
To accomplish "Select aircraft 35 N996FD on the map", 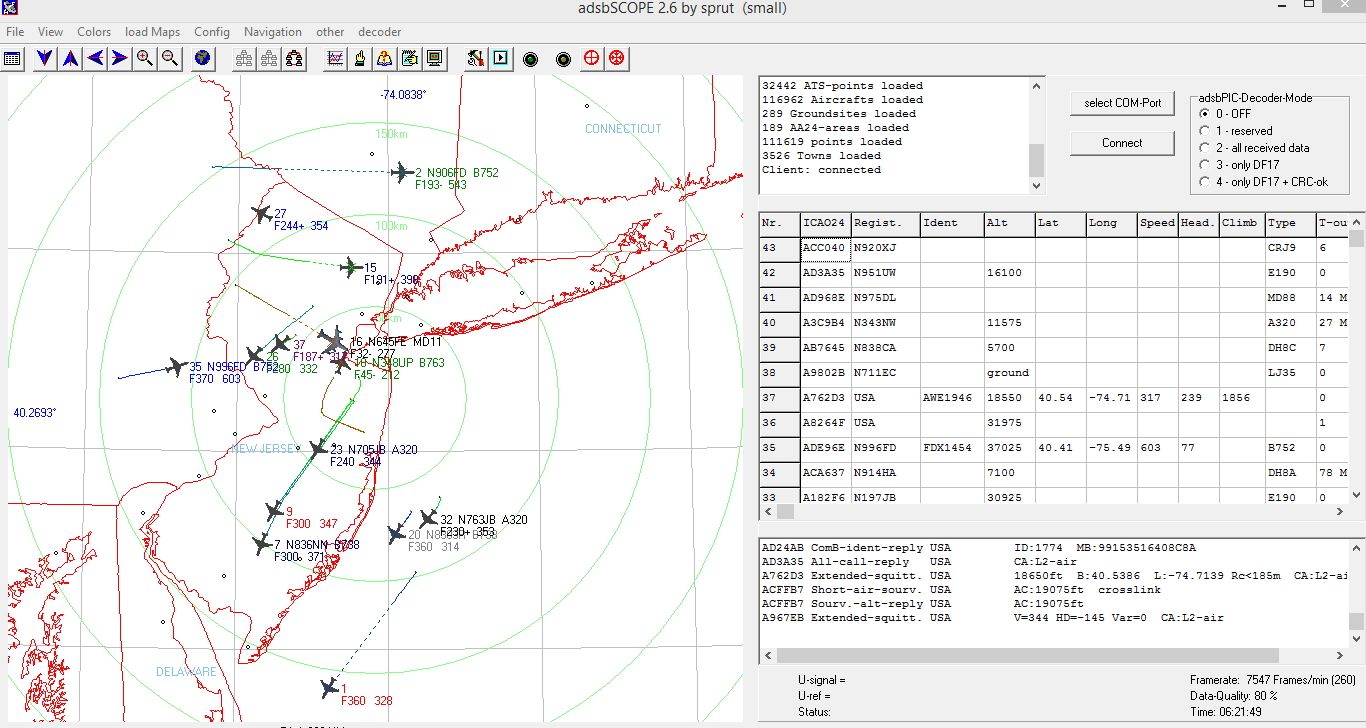I will coord(177,367).
